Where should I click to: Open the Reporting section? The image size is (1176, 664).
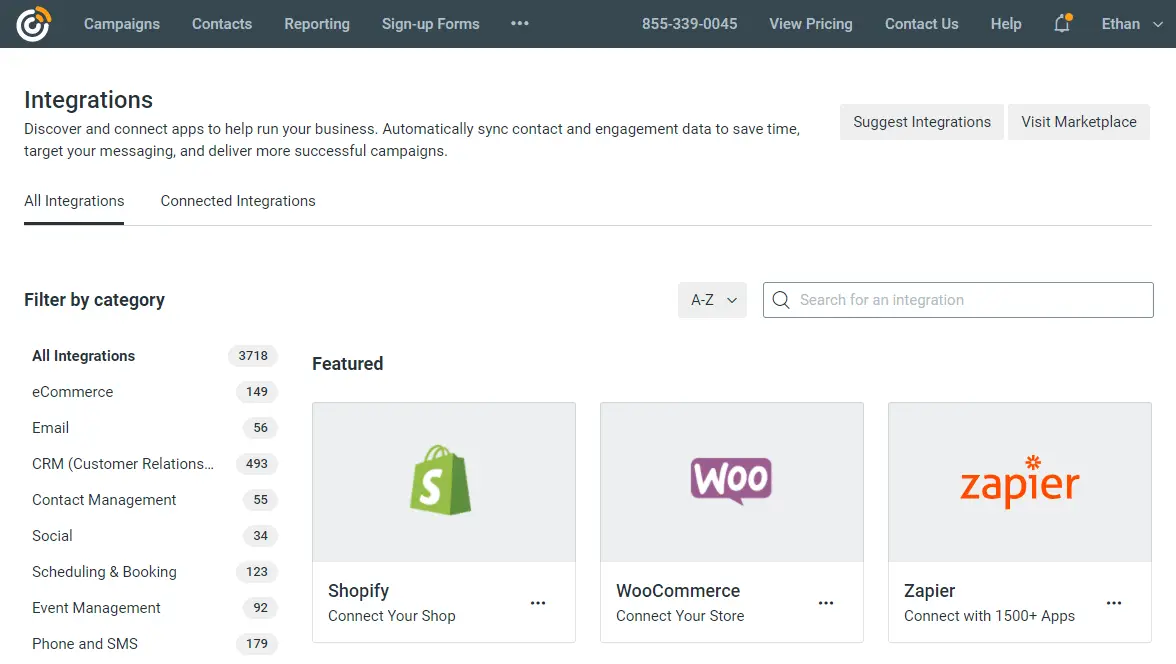coord(316,24)
